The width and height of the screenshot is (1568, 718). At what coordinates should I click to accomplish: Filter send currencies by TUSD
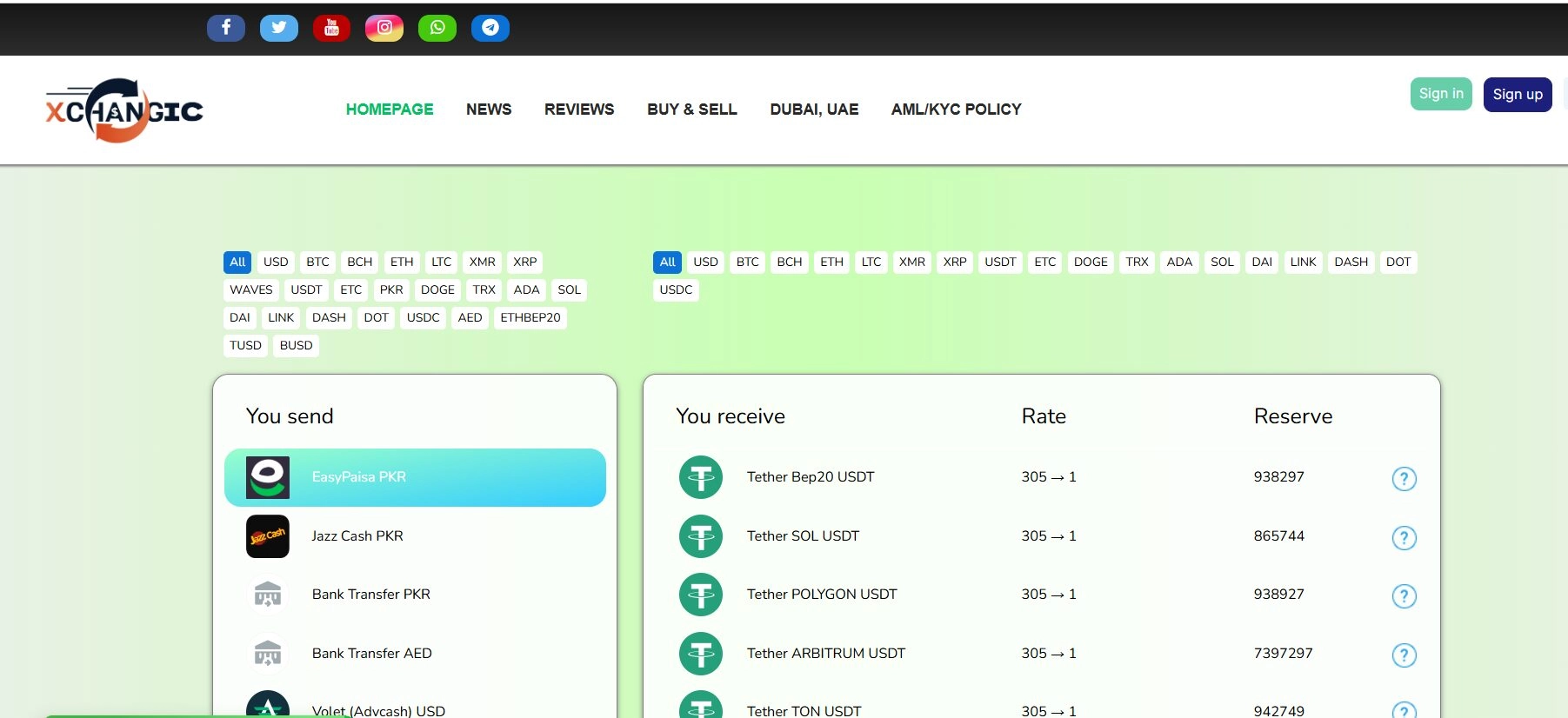pyautogui.click(x=245, y=346)
